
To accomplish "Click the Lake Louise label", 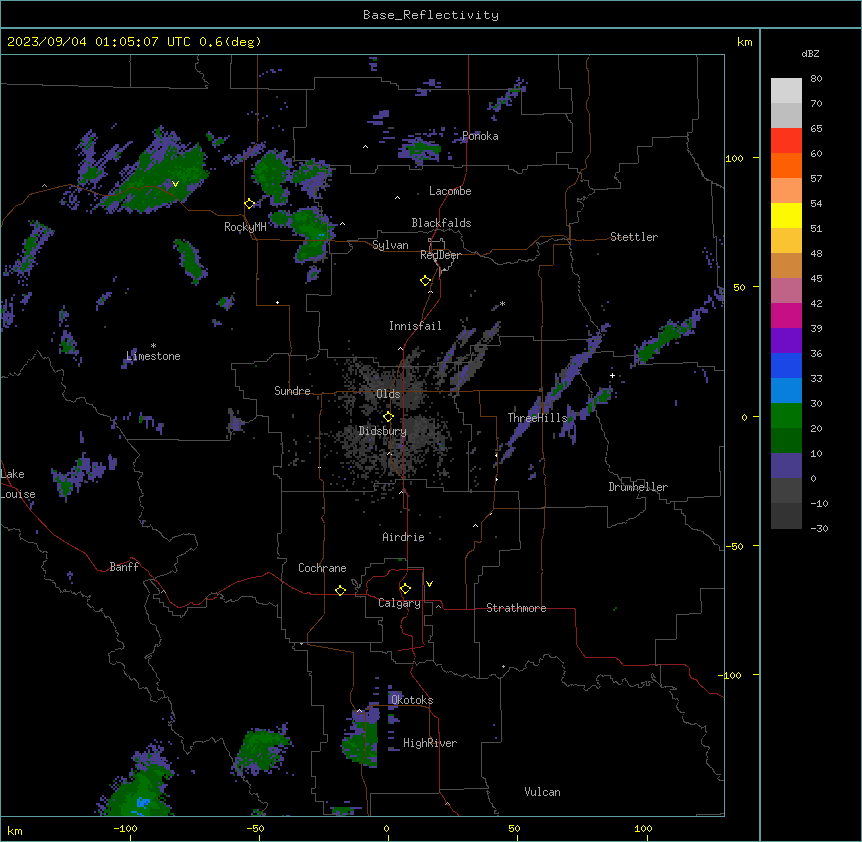I will 18,484.
